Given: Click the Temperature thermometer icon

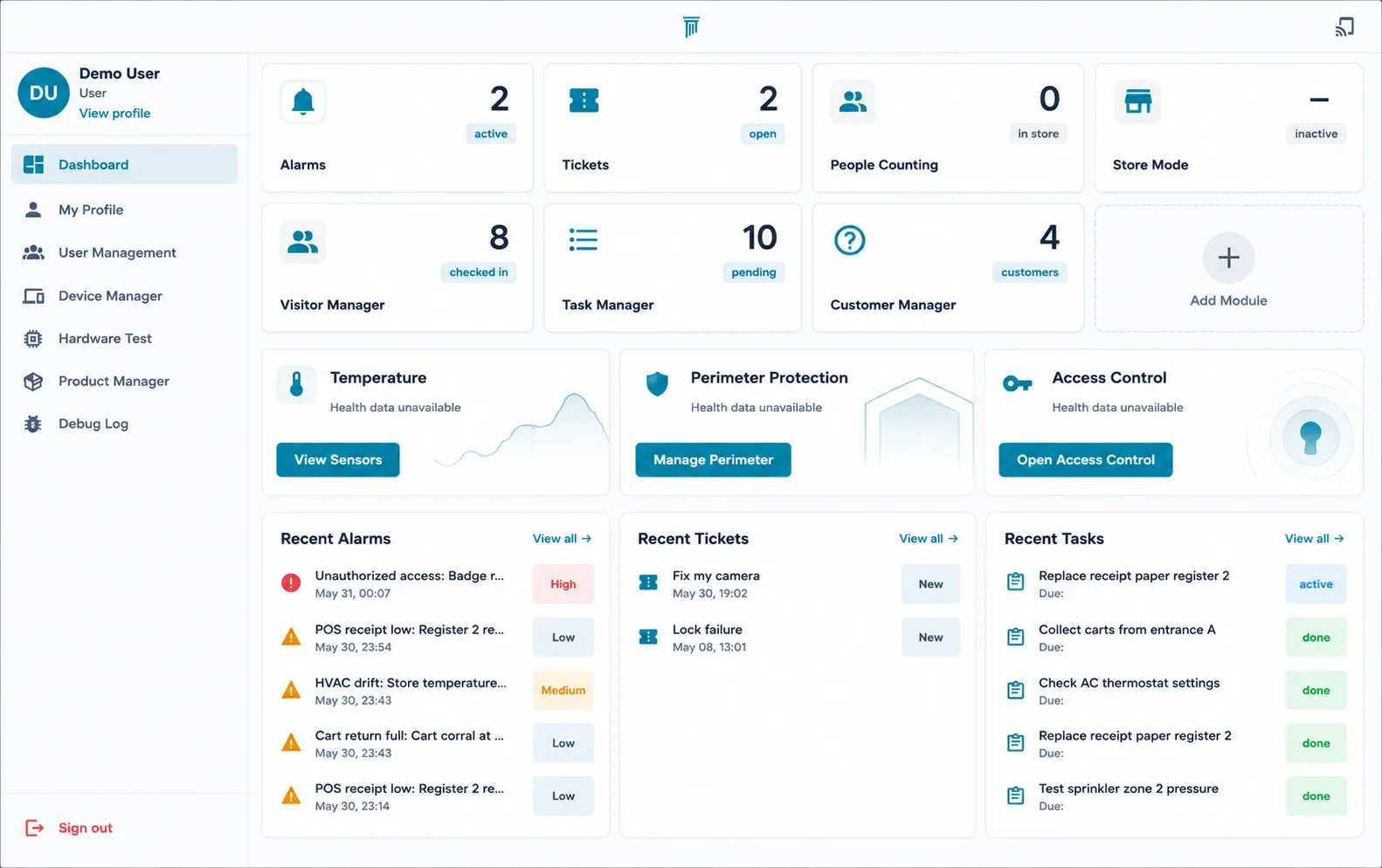Looking at the screenshot, I should [x=297, y=384].
